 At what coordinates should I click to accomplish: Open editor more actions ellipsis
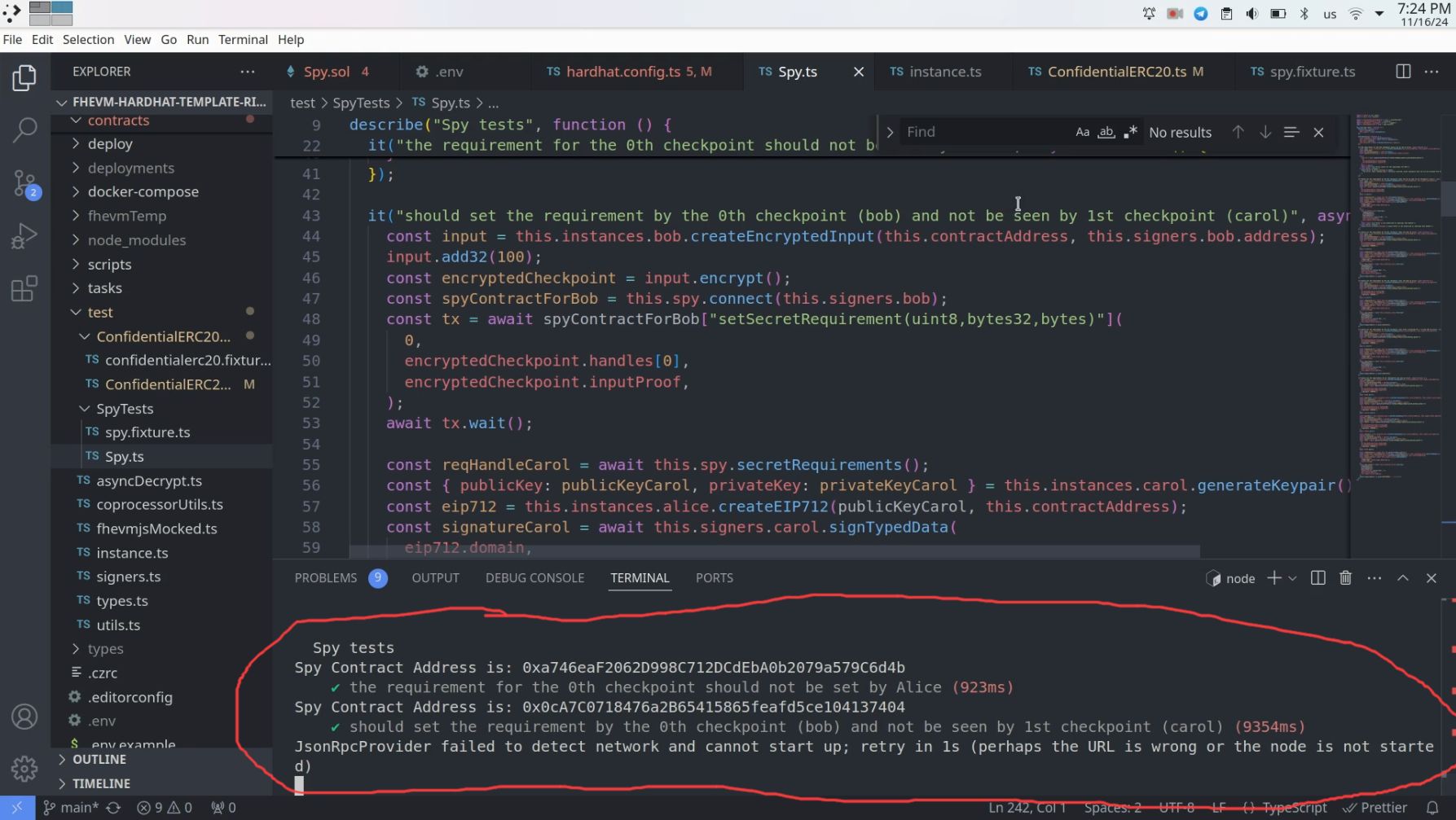pyautogui.click(x=1432, y=72)
